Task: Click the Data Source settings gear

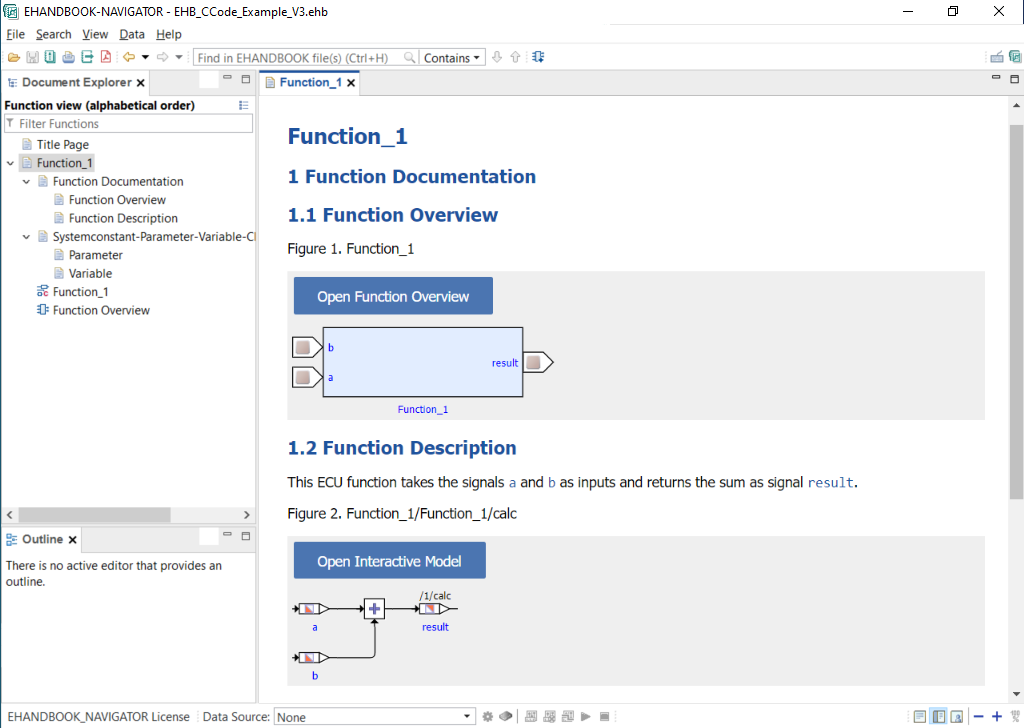Action: (487, 716)
